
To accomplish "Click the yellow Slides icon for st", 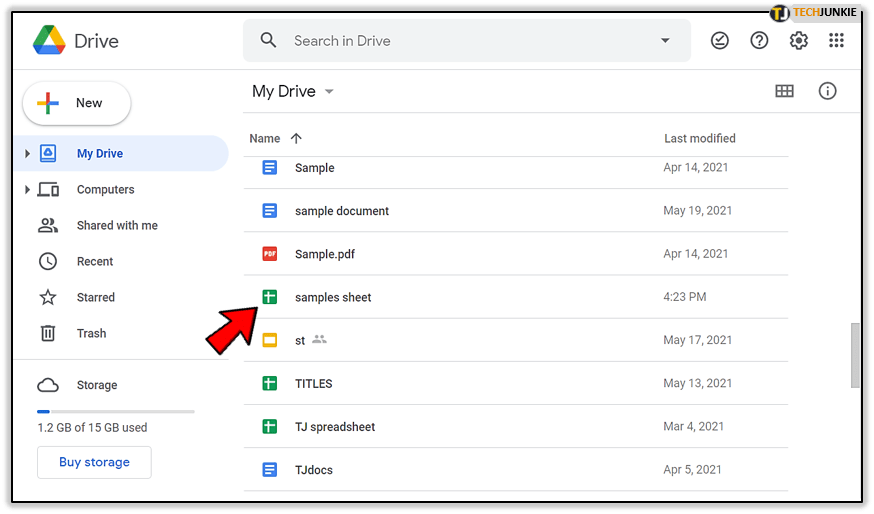I will [269, 341].
